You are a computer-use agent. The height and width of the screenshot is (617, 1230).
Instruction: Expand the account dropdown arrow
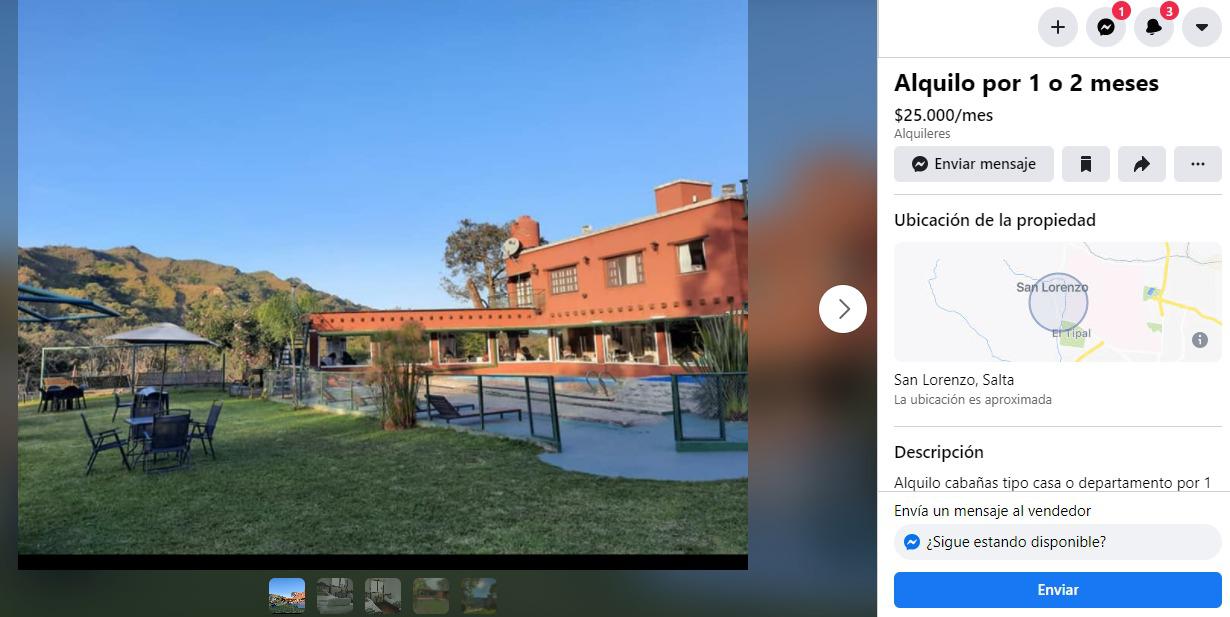[1202, 27]
